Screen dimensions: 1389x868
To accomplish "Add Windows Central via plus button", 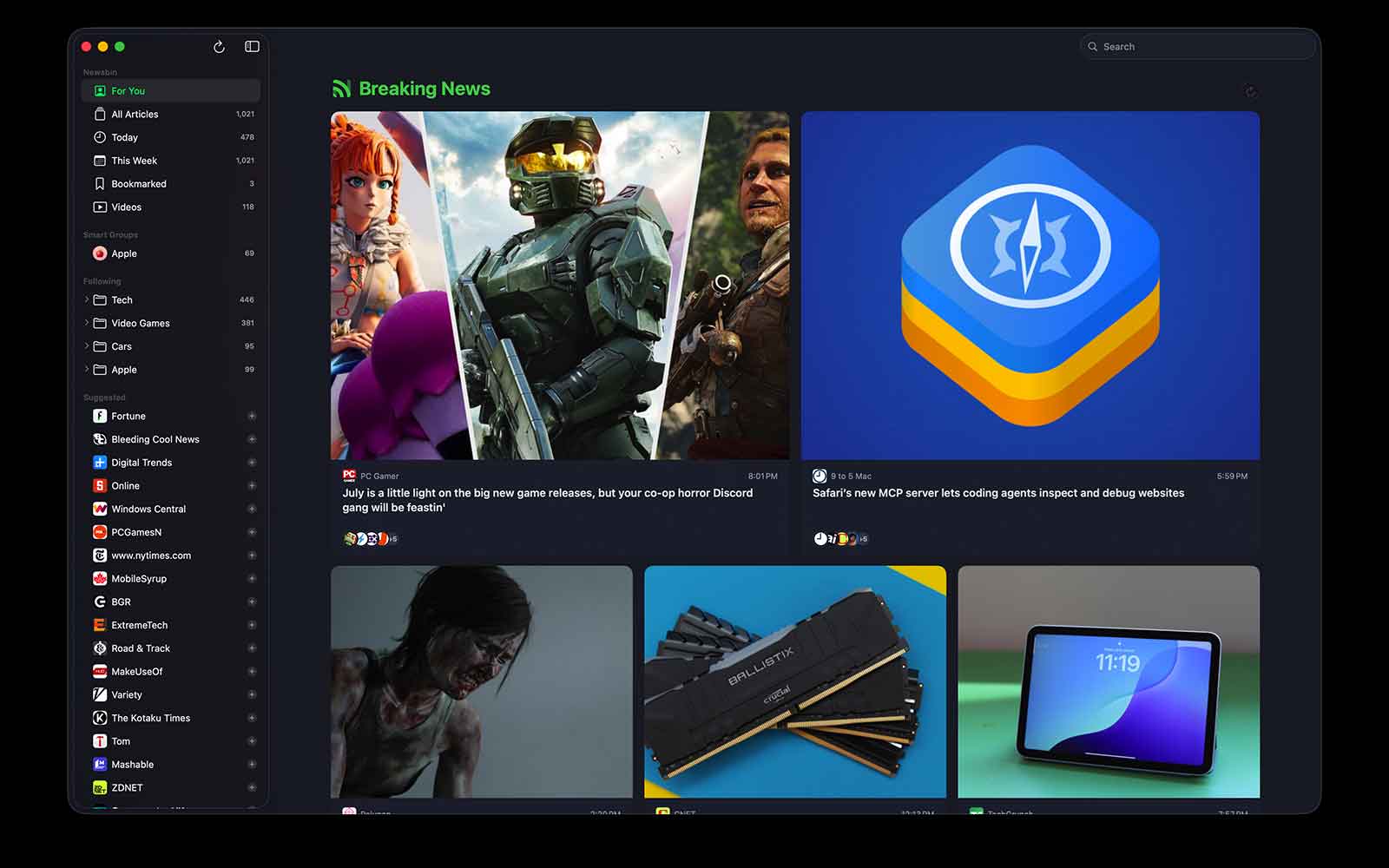I will pyautogui.click(x=252, y=509).
